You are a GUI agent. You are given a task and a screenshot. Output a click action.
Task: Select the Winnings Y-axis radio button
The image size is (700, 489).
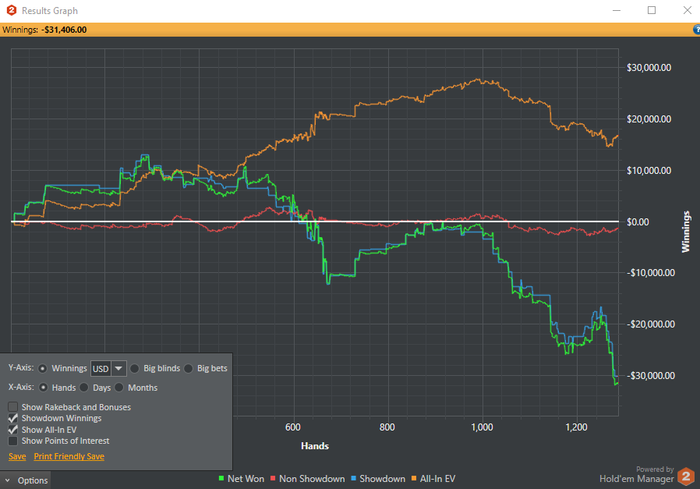[42, 368]
